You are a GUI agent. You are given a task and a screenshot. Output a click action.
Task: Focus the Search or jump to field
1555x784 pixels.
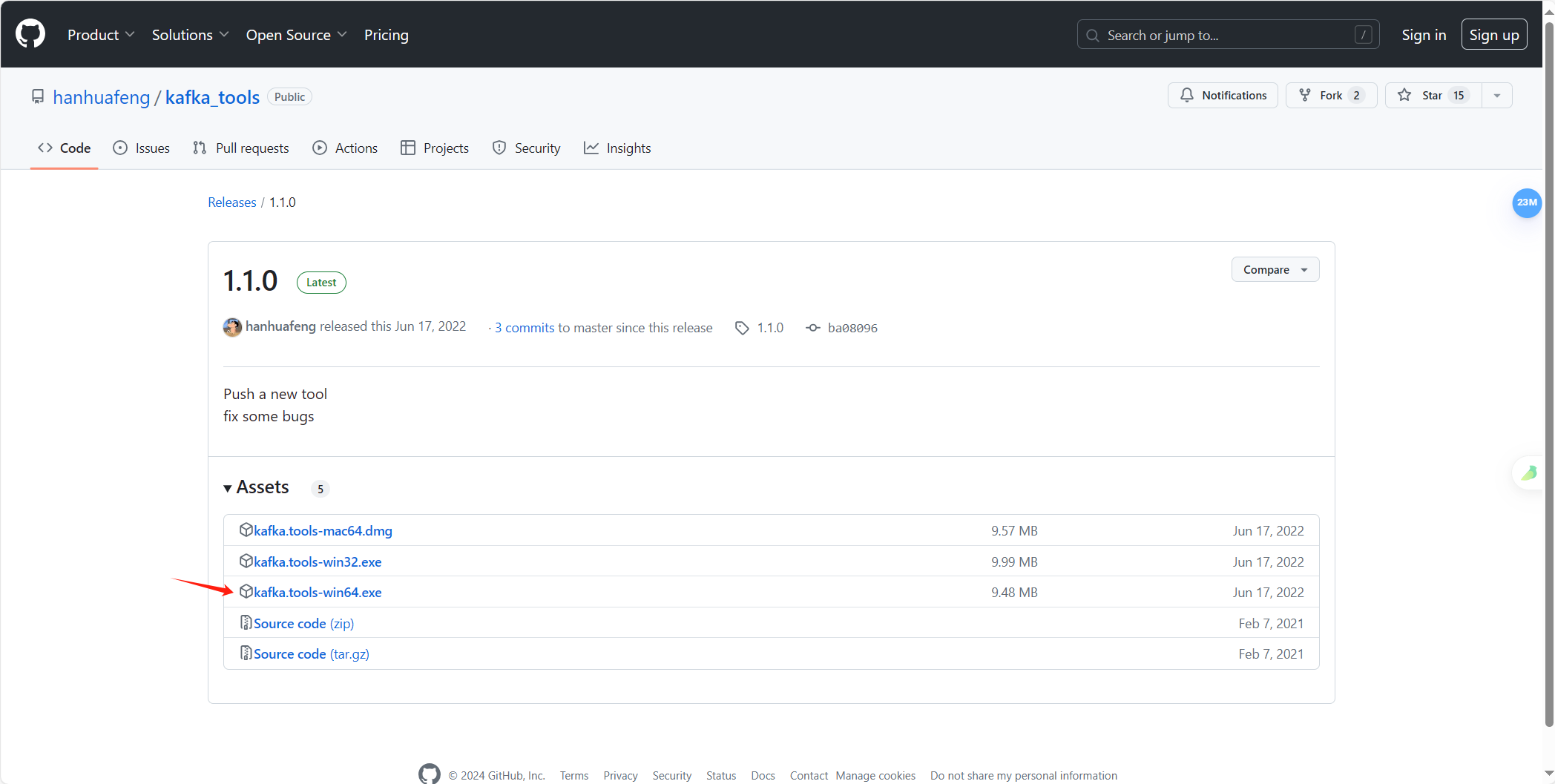pyautogui.click(x=1228, y=35)
